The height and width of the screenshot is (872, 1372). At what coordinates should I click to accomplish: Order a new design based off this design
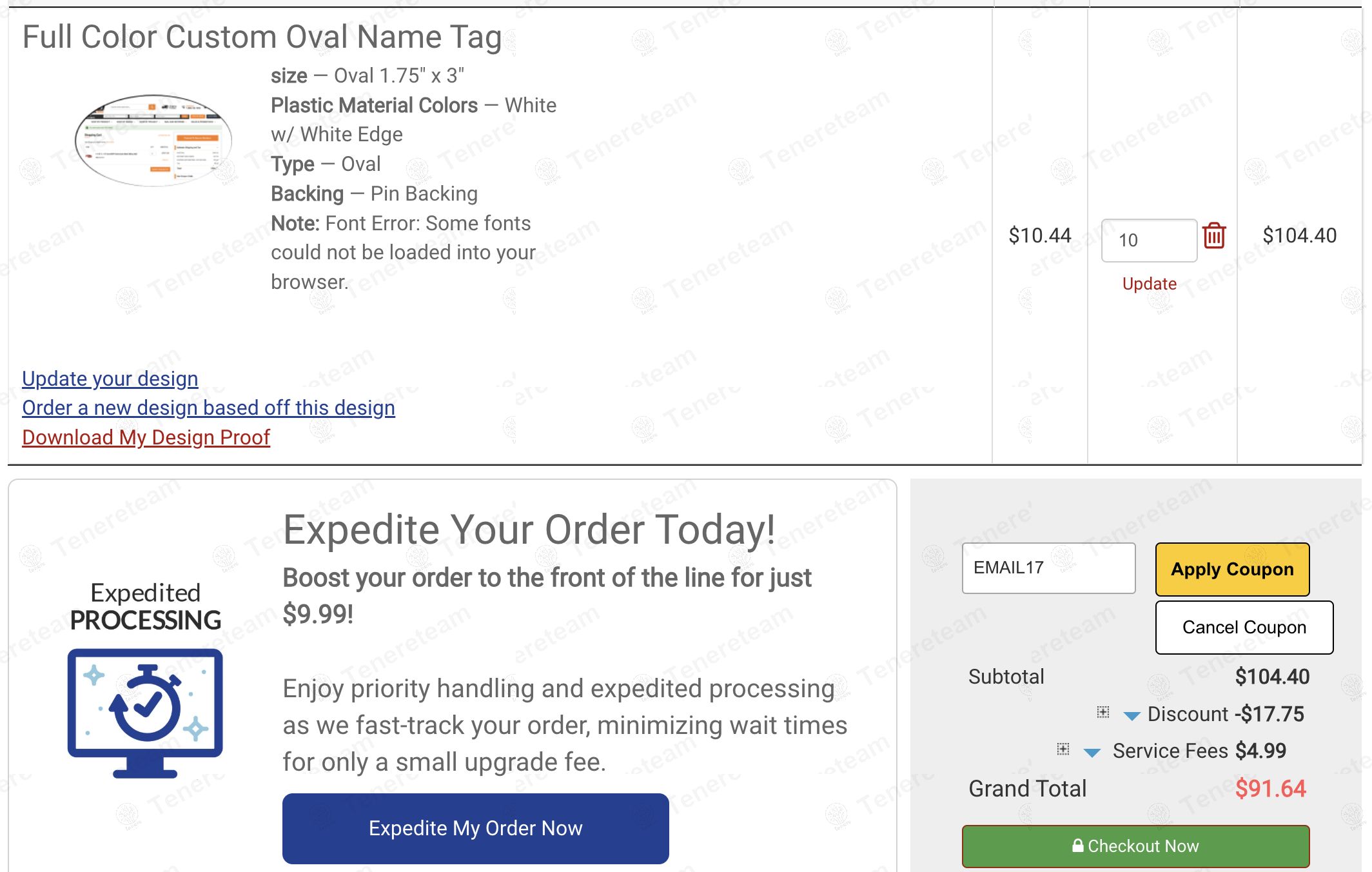[x=208, y=408]
